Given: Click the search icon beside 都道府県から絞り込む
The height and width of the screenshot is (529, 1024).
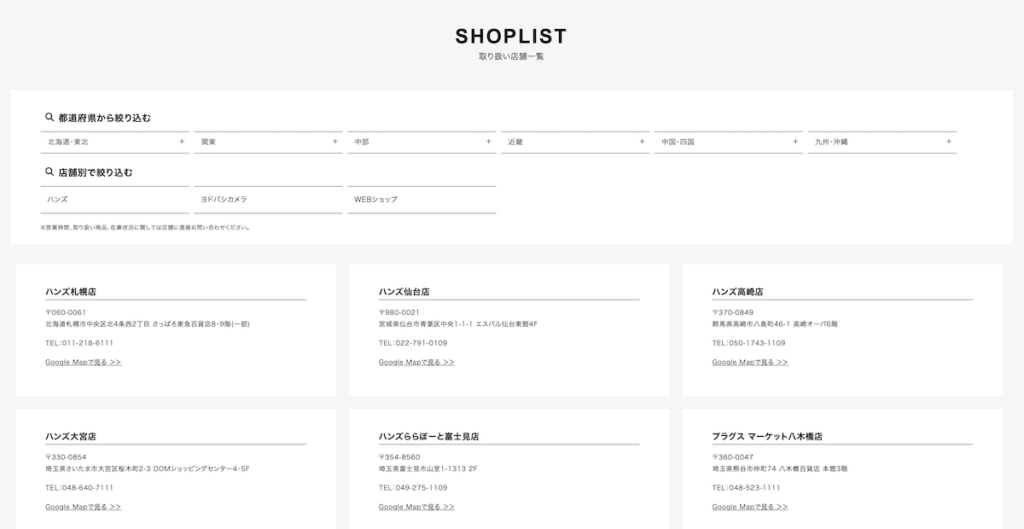Looking at the screenshot, I should [x=49, y=118].
